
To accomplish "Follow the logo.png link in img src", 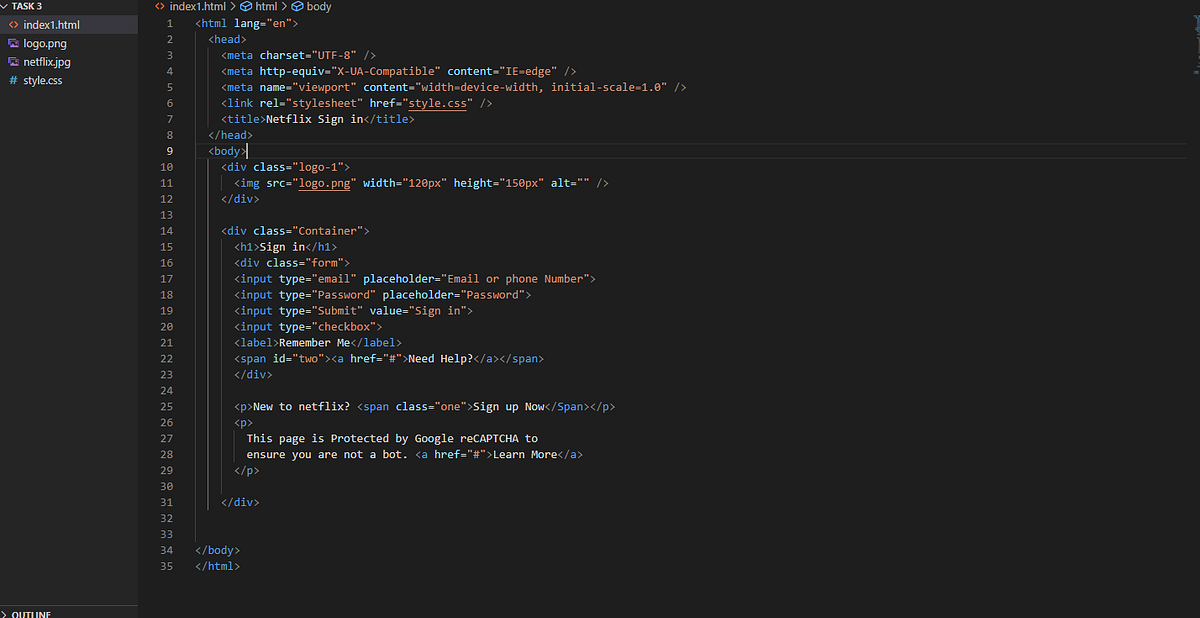I will pos(323,183).
